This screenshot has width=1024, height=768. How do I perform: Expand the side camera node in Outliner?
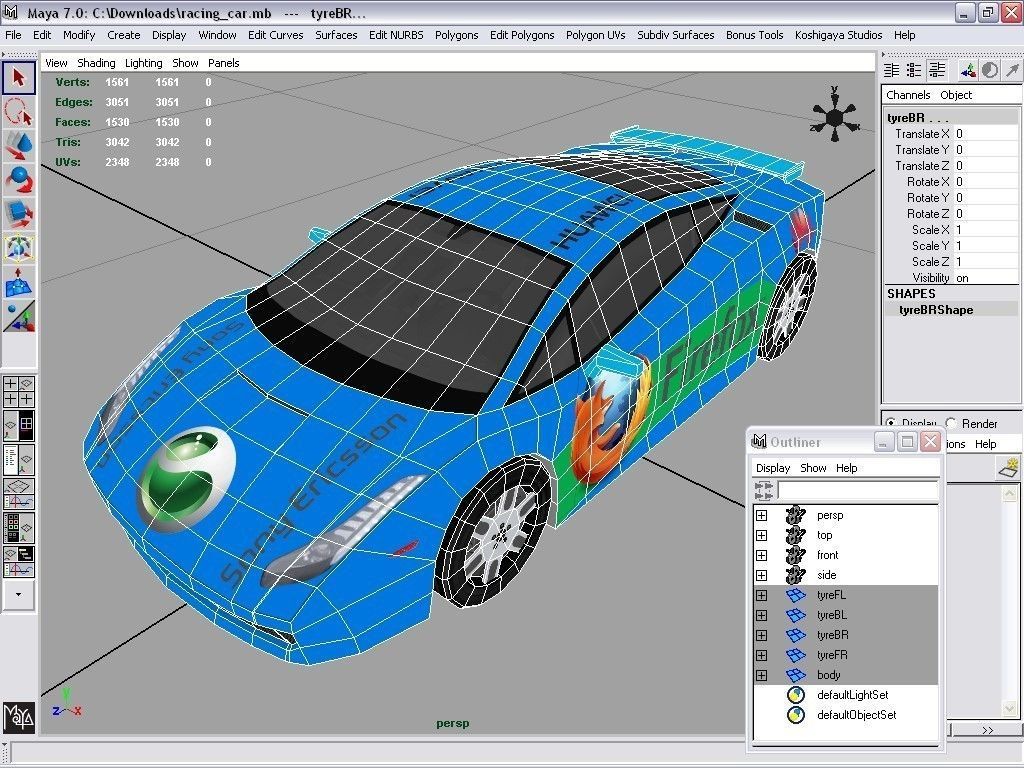tap(761, 575)
